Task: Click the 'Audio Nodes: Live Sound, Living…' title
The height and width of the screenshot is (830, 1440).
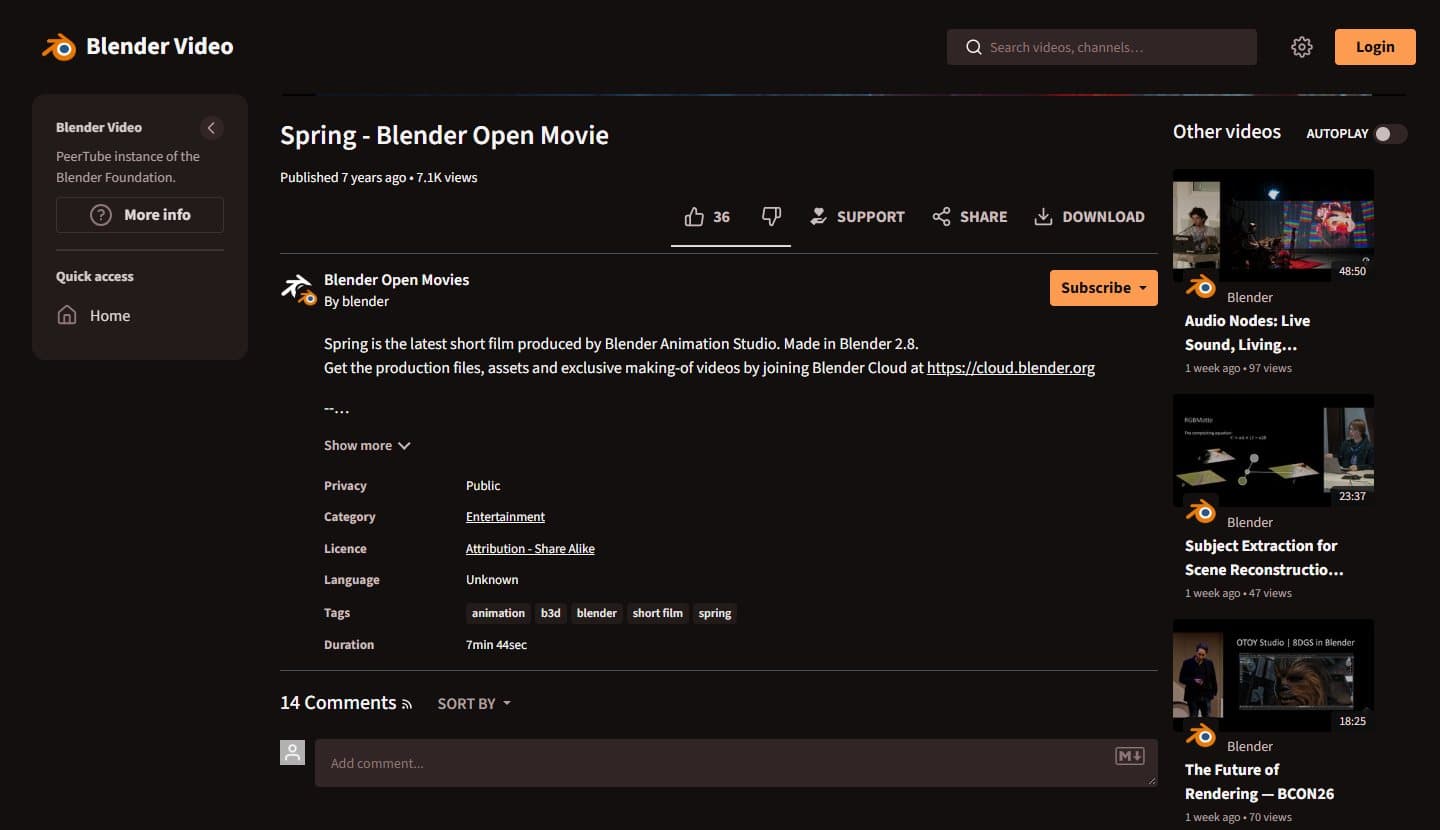Action: pos(1247,333)
